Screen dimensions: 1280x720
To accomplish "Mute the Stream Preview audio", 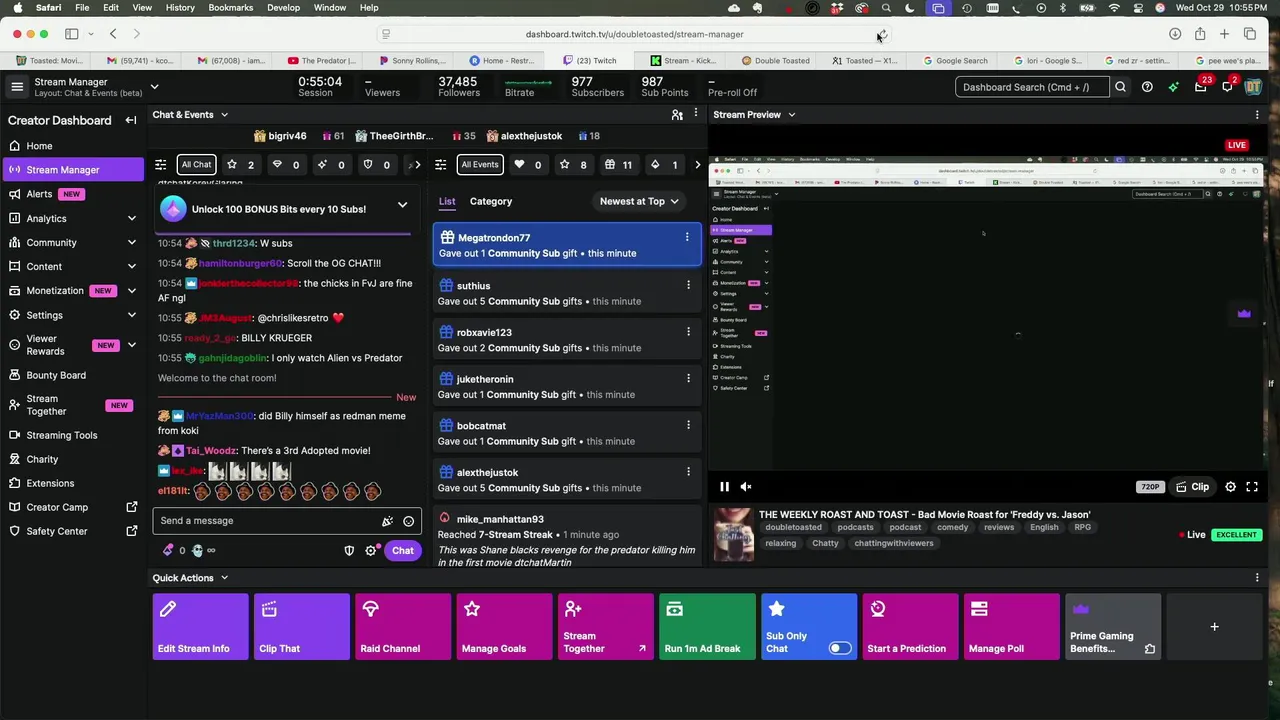I will pyautogui.click(x=746, y=487).
